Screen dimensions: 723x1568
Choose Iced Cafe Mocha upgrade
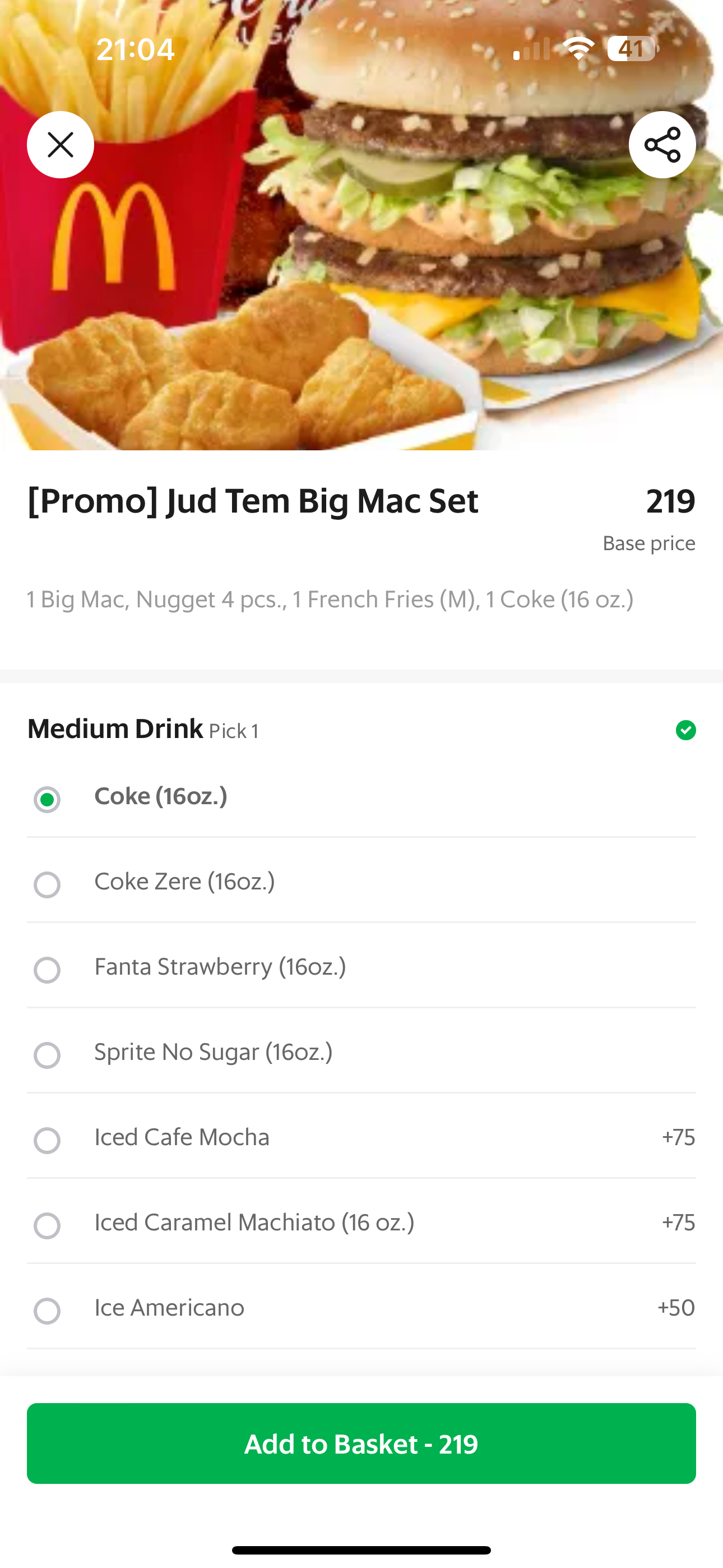click(47, 1140)
